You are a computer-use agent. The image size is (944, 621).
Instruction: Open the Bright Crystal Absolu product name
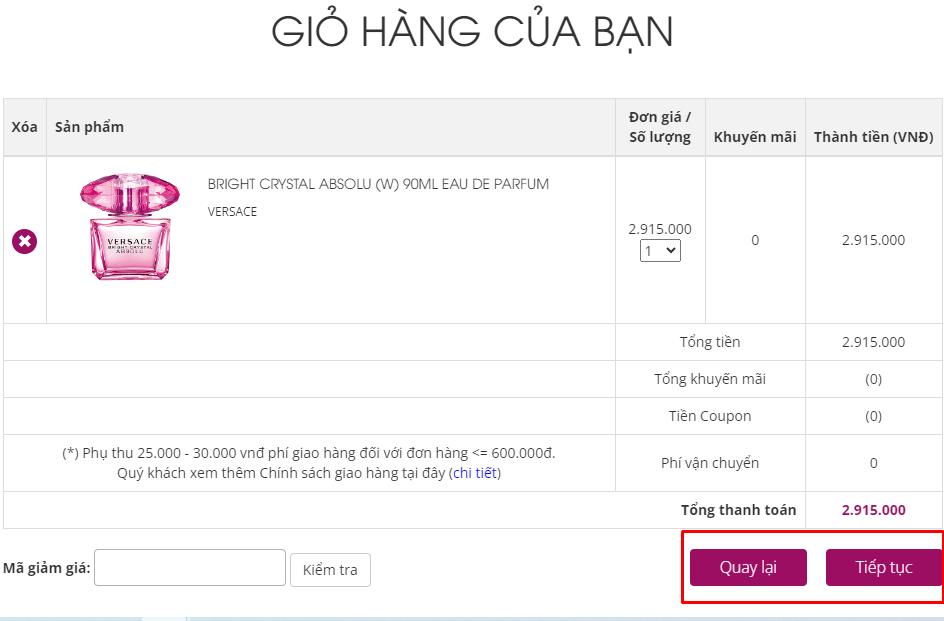pos(378,184)
